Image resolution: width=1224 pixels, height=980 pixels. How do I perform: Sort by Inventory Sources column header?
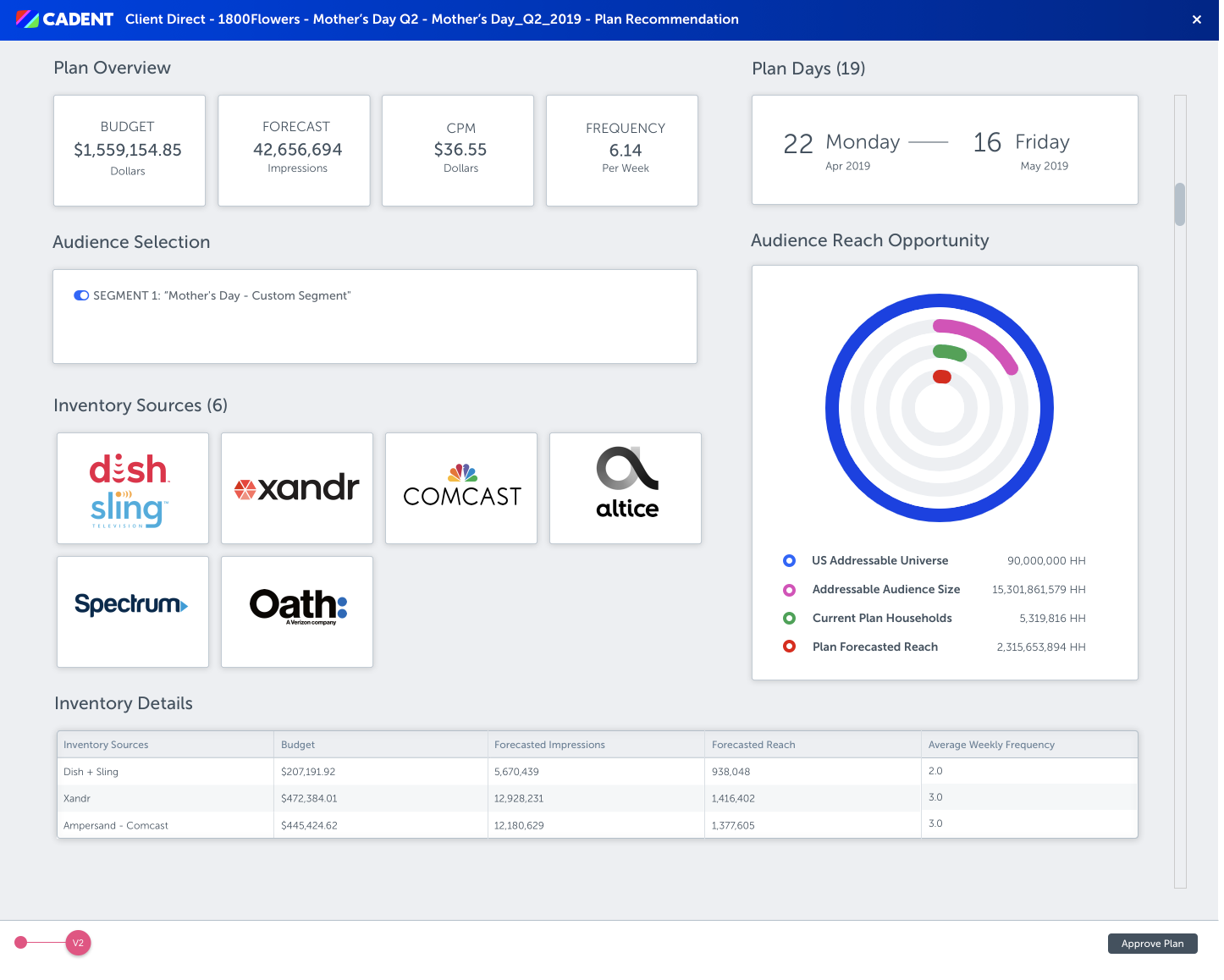(x=165, y=745)
